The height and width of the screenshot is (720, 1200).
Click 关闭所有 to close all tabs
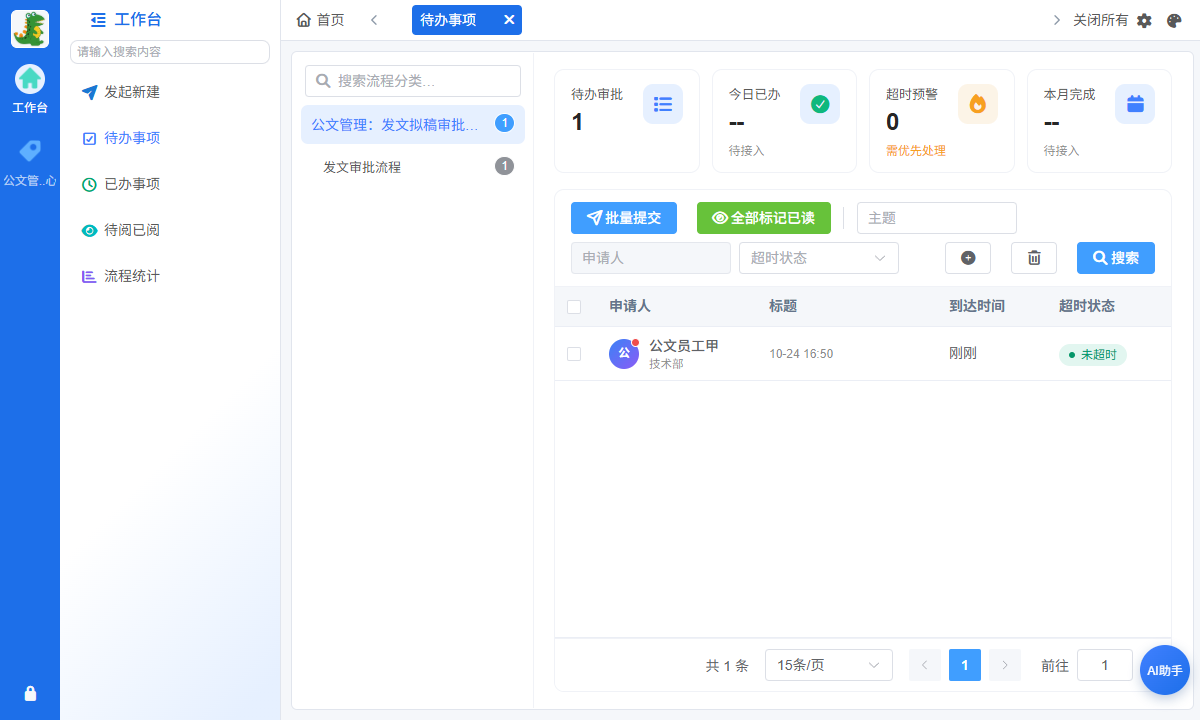1100,20
